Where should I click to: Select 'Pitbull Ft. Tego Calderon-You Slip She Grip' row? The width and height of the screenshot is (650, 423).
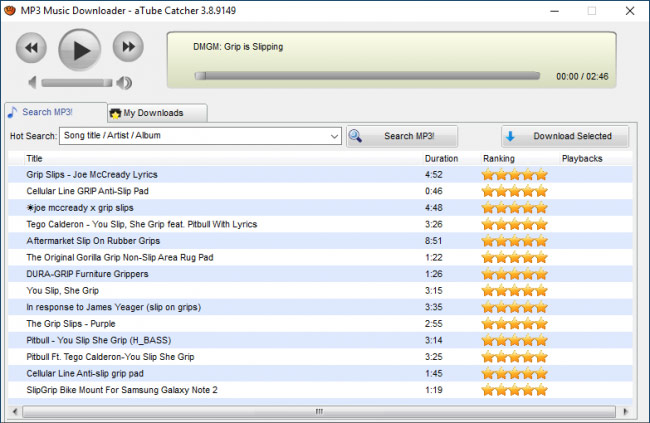[x=320, y=357]
